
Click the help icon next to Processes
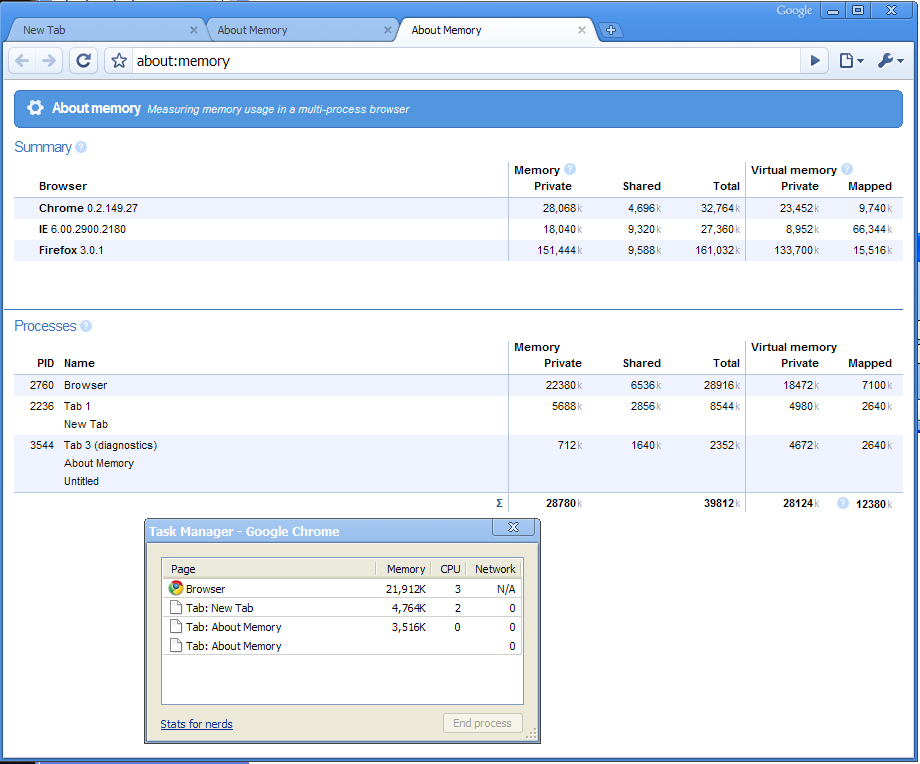coord(86,326)
